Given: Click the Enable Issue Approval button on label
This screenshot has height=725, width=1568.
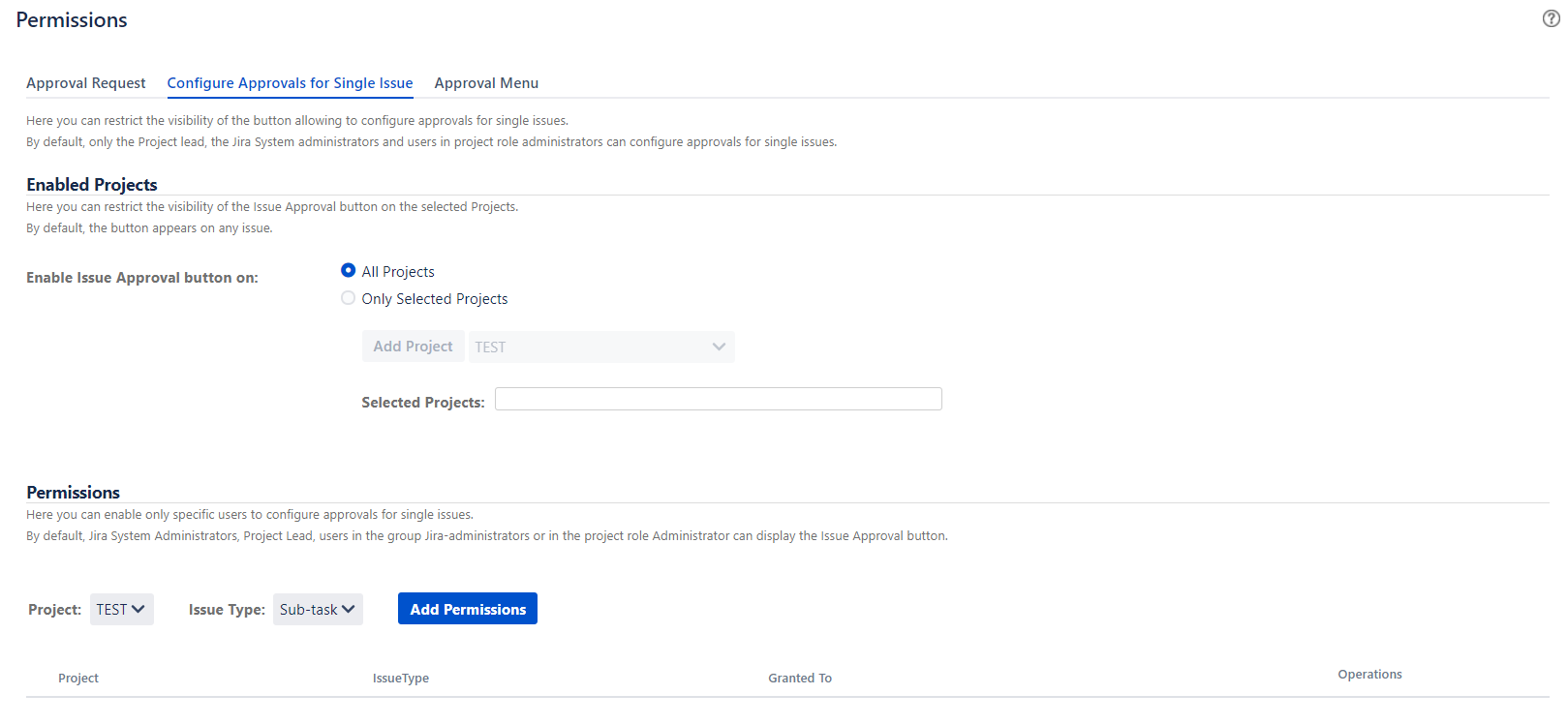Looking at the screenshot, I should 142,278.
